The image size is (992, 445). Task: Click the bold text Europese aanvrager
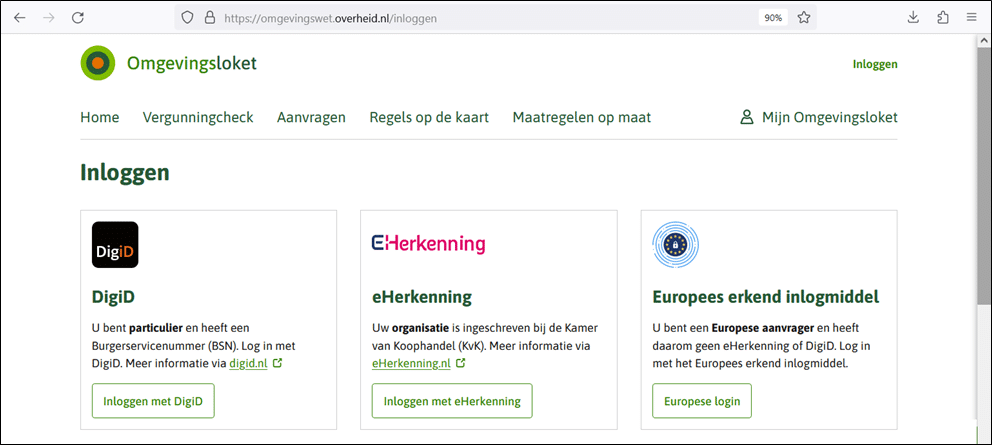coord(761,329)
